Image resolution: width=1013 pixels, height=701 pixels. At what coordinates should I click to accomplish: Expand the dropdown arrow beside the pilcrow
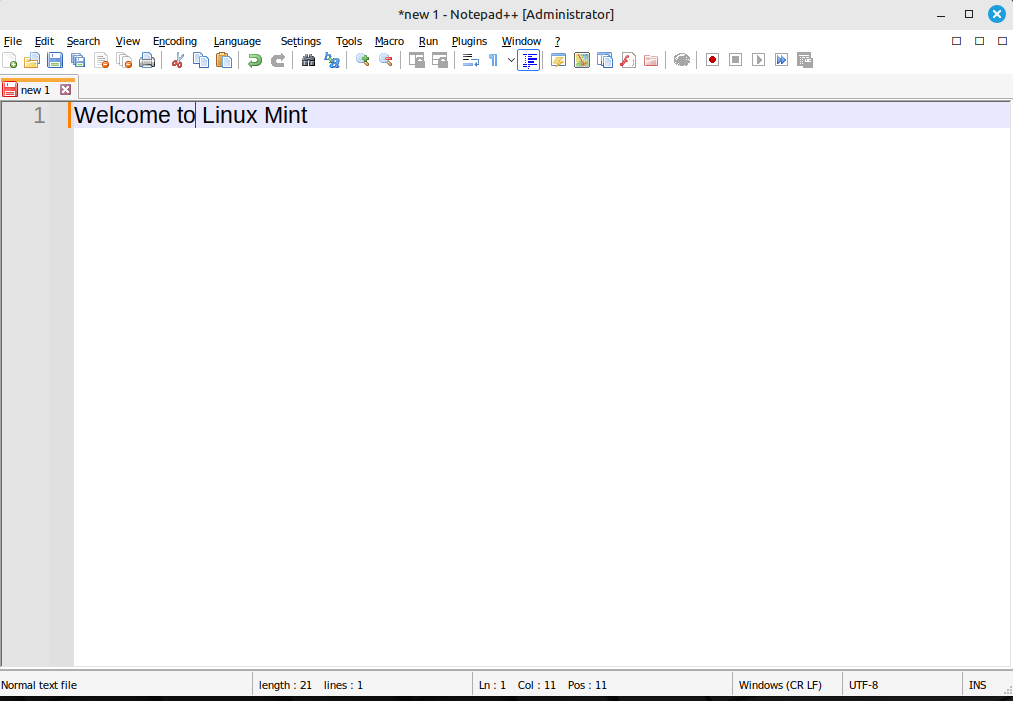pyautogui.click(x=510, y=60)
